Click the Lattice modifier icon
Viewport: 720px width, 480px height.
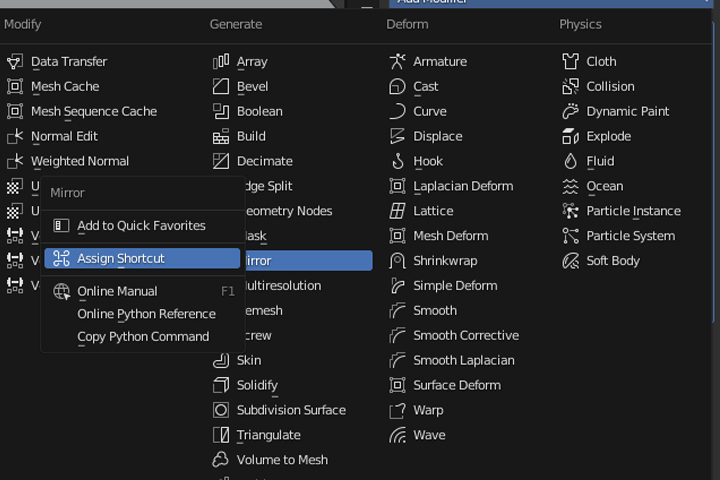pyautogui.click(x=397, y=211)
